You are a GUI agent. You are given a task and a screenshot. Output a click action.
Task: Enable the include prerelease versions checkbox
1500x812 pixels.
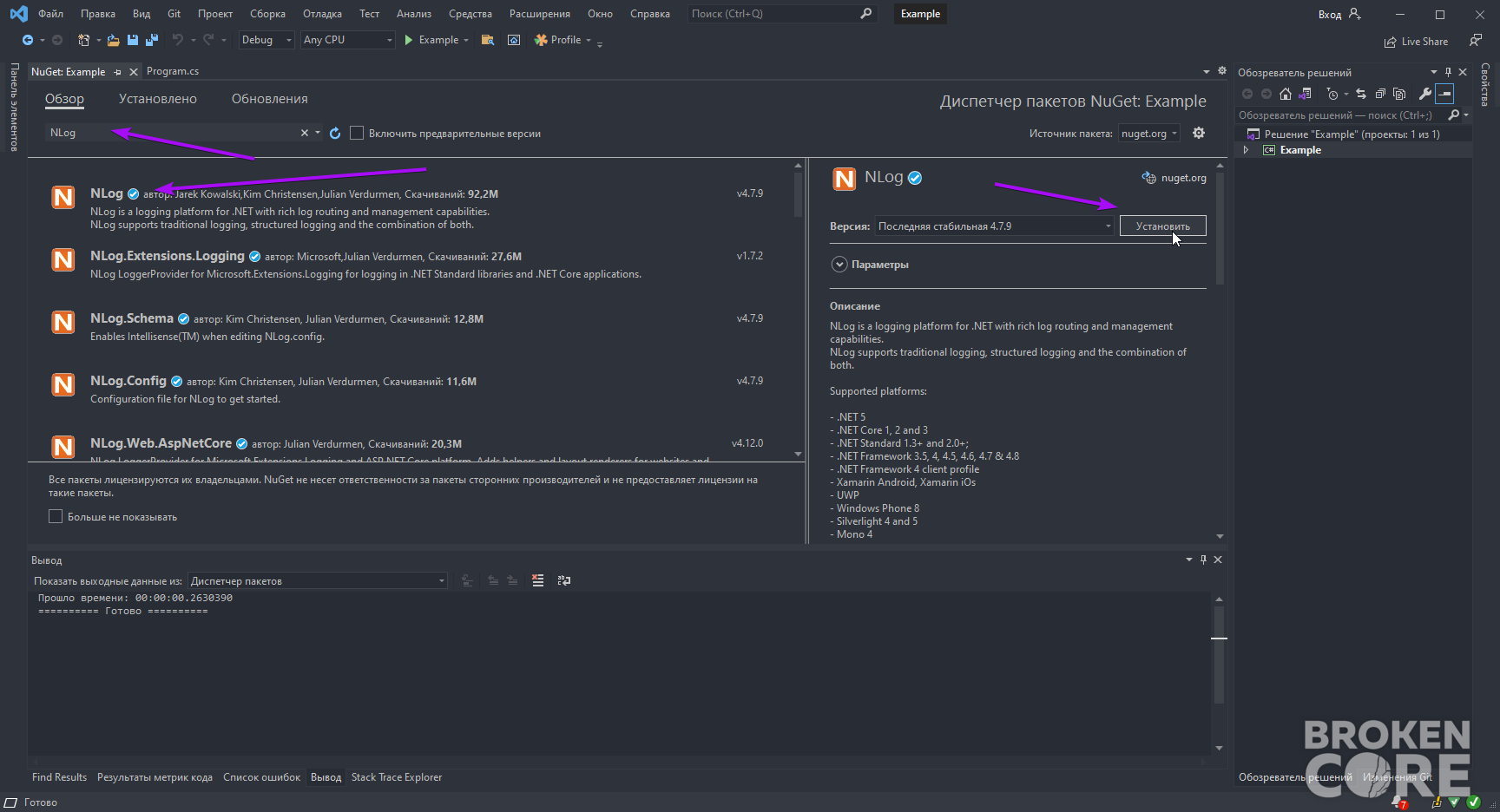point(357,133)
